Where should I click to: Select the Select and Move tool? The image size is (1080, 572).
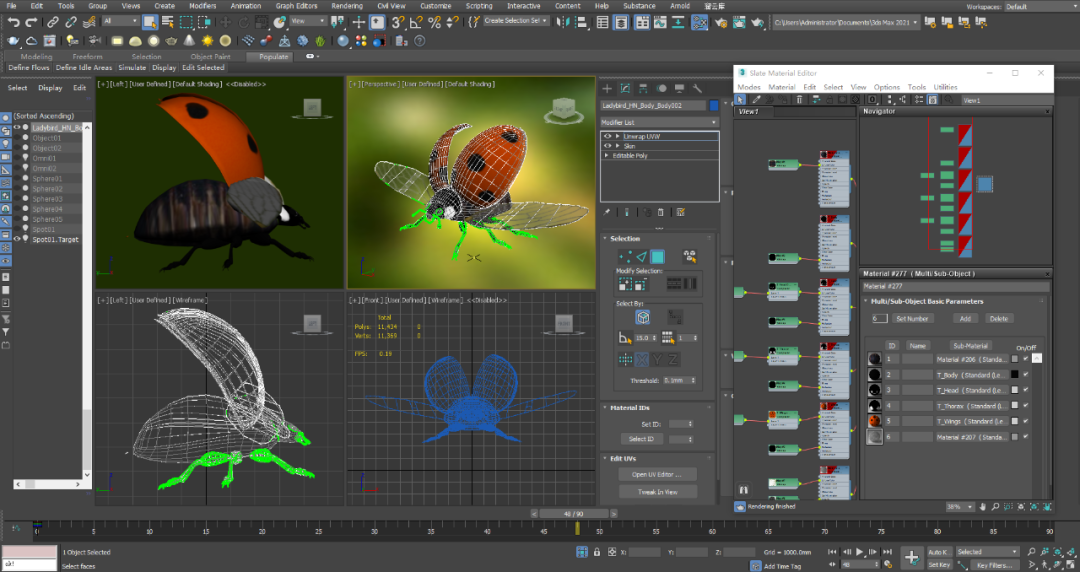[x=228, y=21]
